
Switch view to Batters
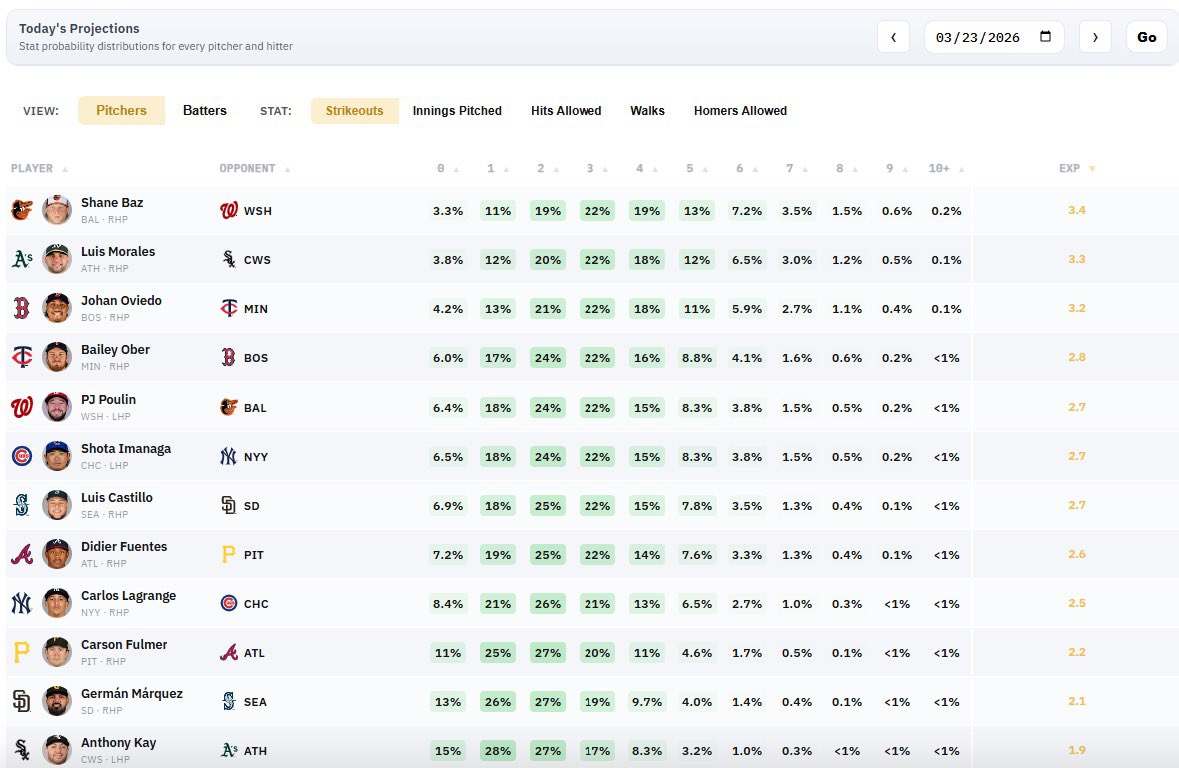tap(204, 111)
